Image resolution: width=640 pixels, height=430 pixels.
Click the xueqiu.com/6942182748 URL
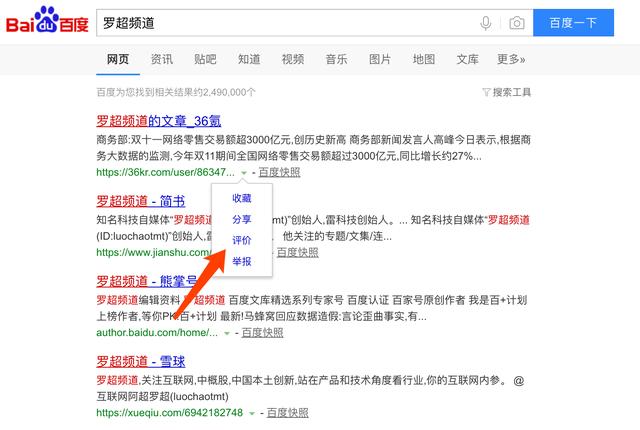tap(169, 413)
